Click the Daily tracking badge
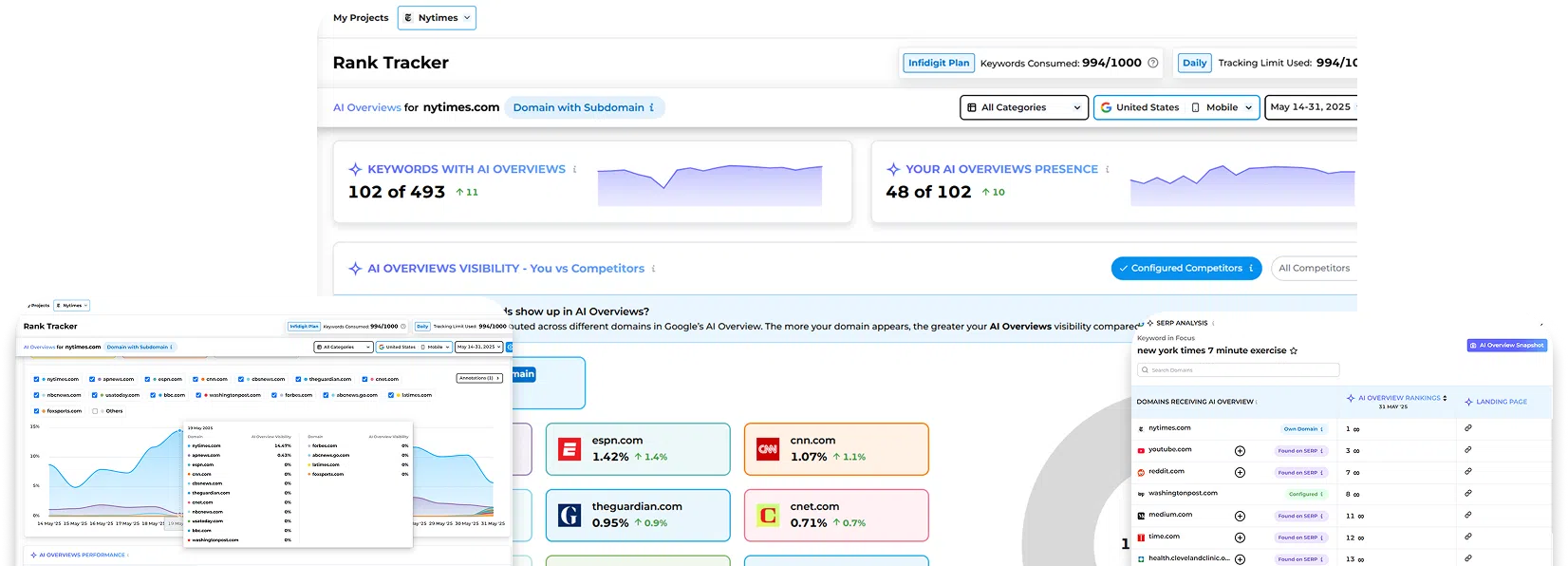The width and height of the screenshot is (1568, 566). click(1194, 63)
